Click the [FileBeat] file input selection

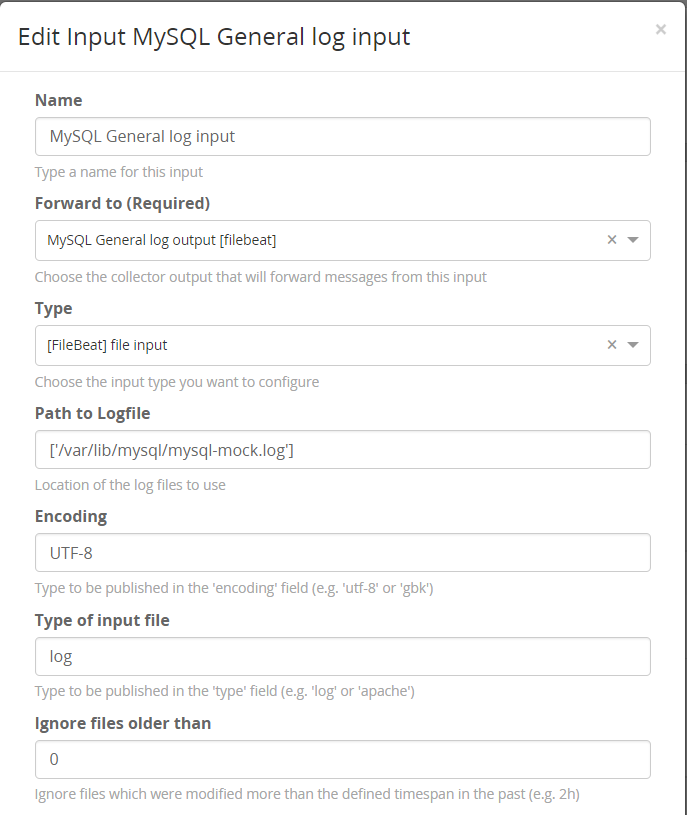[x=108, y=345]
